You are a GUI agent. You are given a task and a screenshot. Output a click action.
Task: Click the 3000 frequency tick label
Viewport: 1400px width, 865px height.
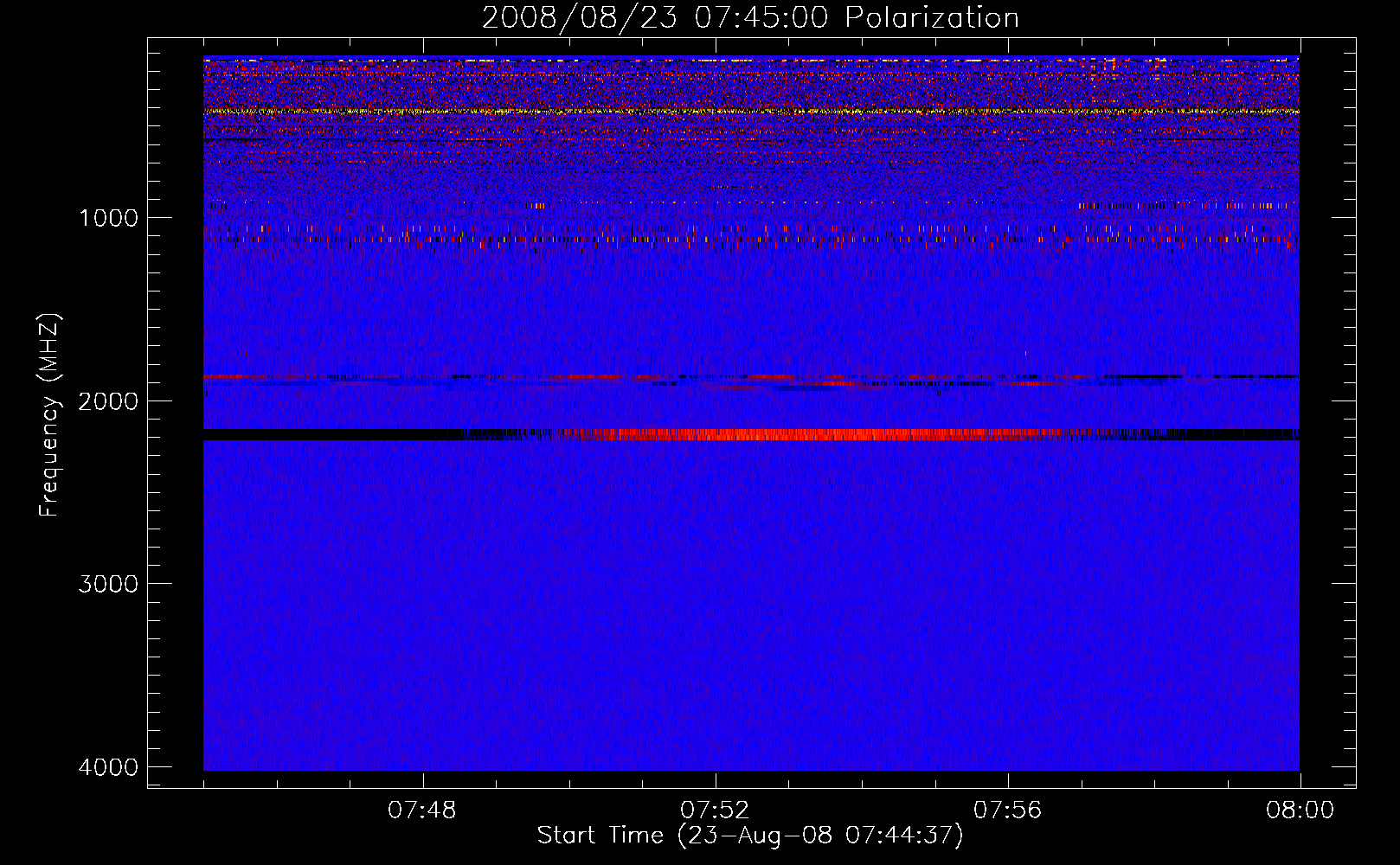108,584
